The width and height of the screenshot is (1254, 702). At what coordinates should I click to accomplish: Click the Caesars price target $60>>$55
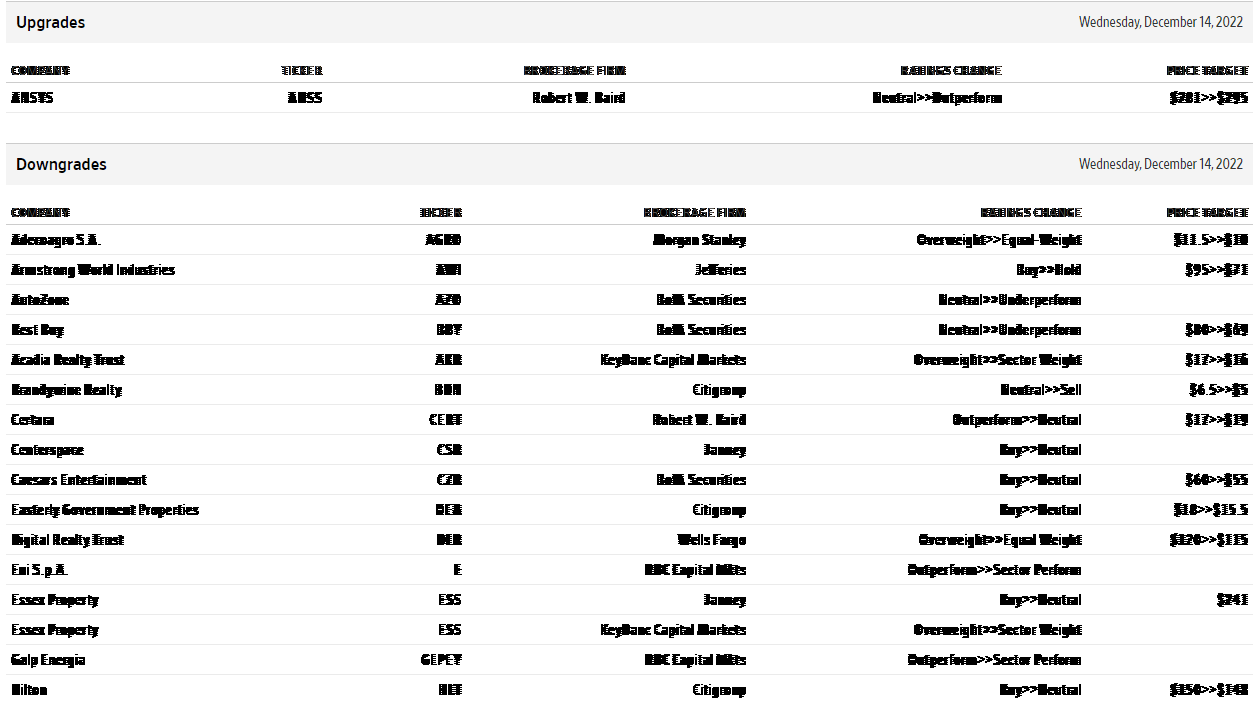point(1217,480)
